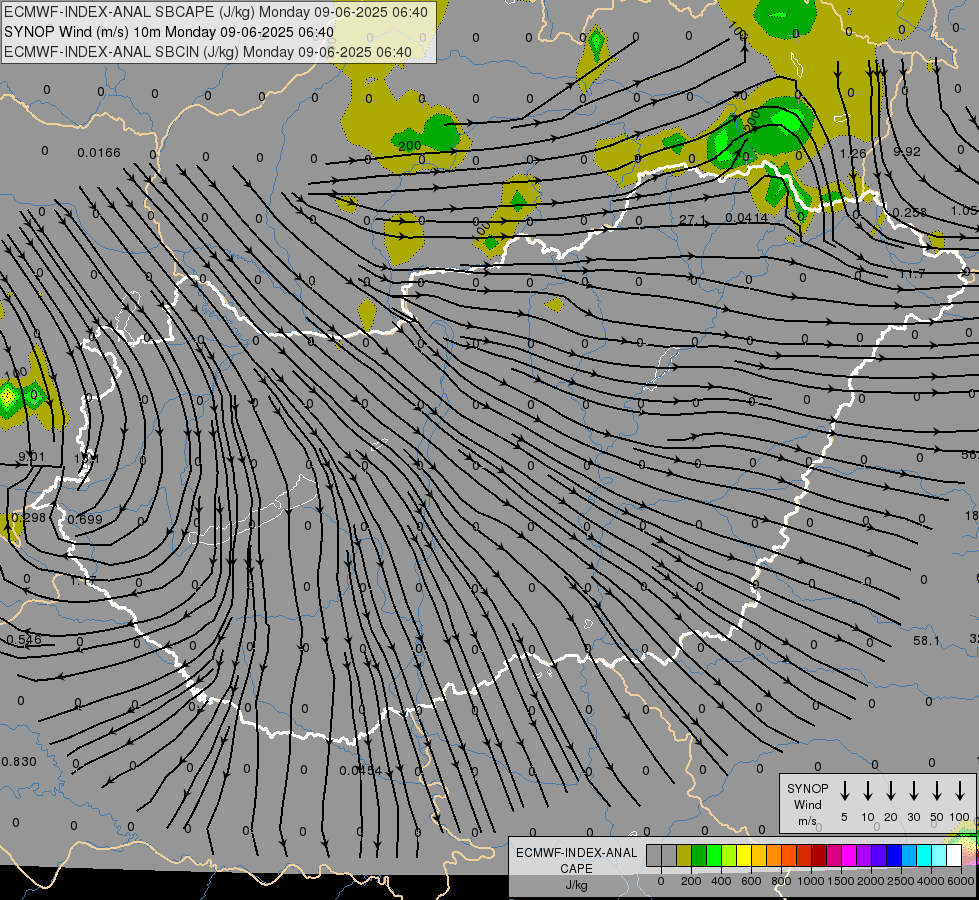Select the cyan CAPE legend swatch

(925, 856)
